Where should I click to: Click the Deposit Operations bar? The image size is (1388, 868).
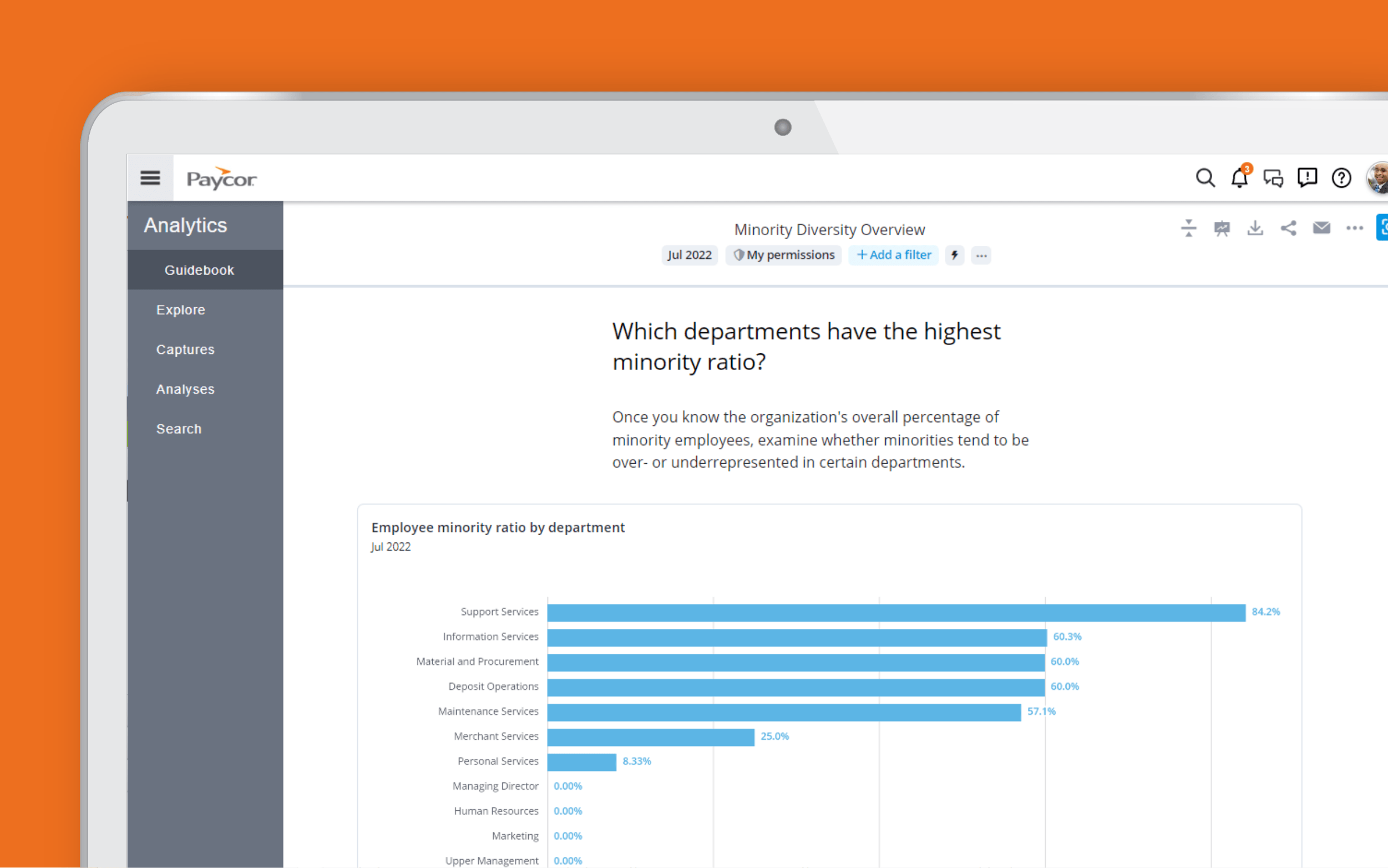point(796,687)
